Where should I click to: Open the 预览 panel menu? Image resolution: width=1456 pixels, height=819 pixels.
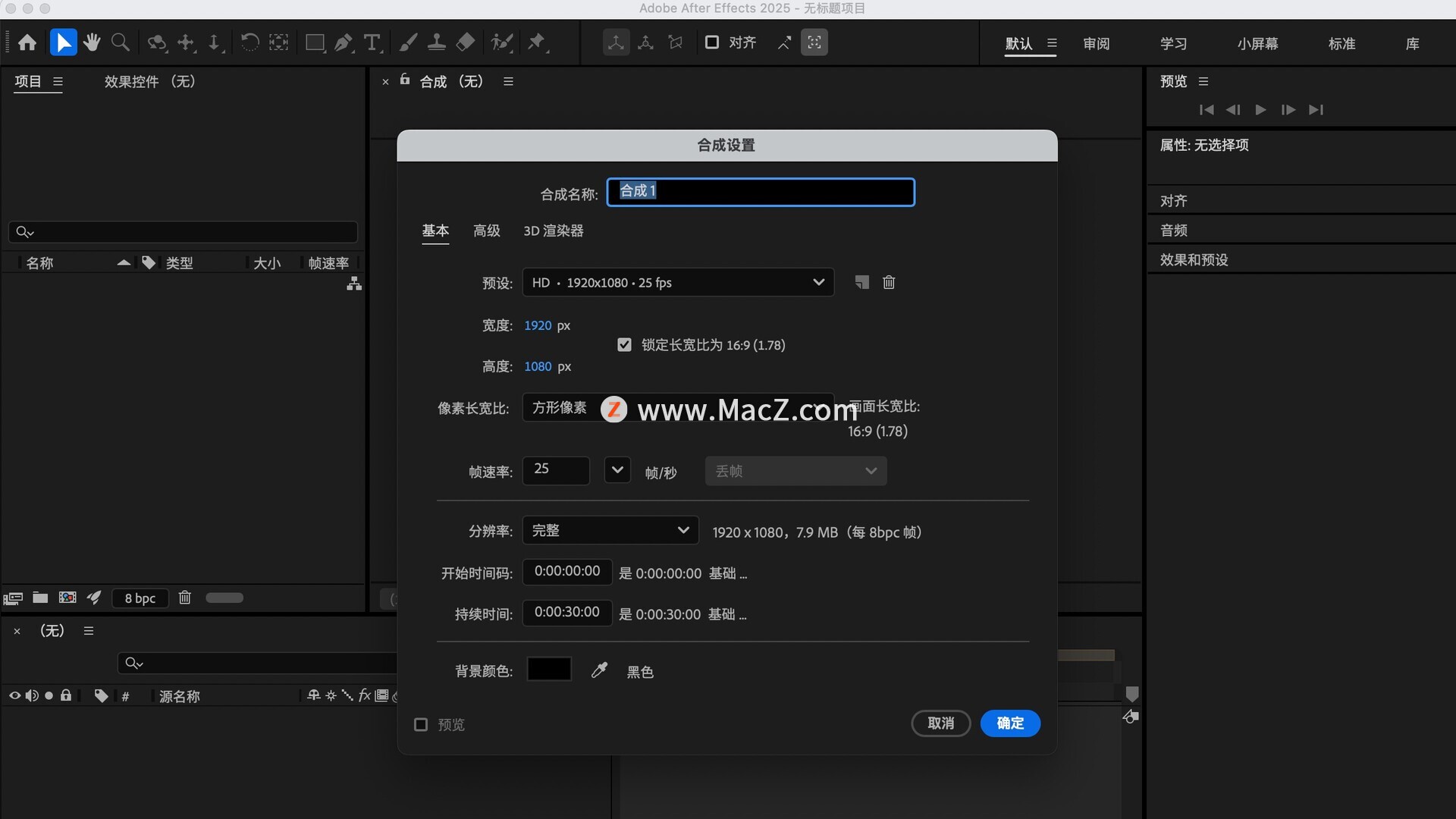tap(1203, 81)
